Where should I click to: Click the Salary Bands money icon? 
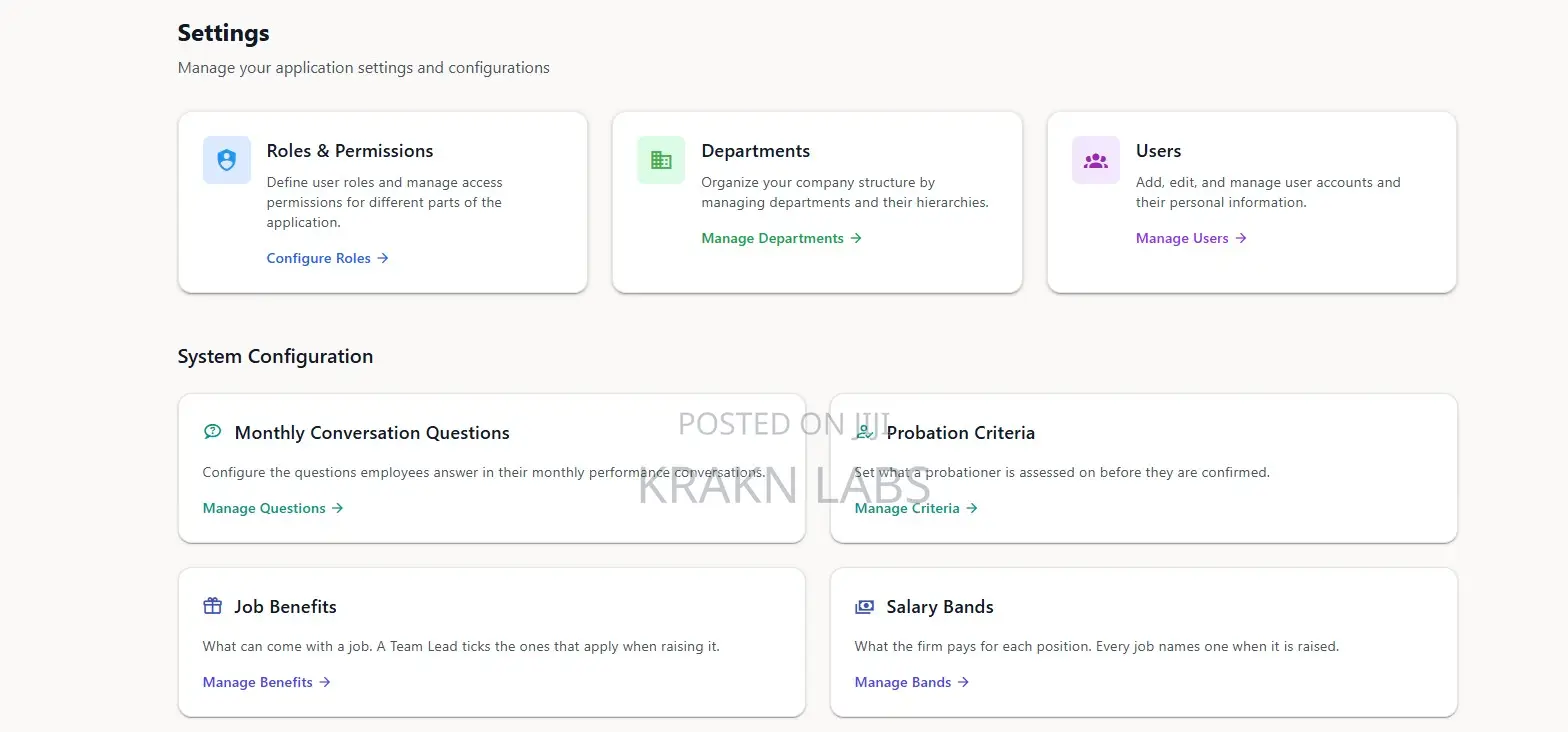pyautogui.click(x=864, y=606)
